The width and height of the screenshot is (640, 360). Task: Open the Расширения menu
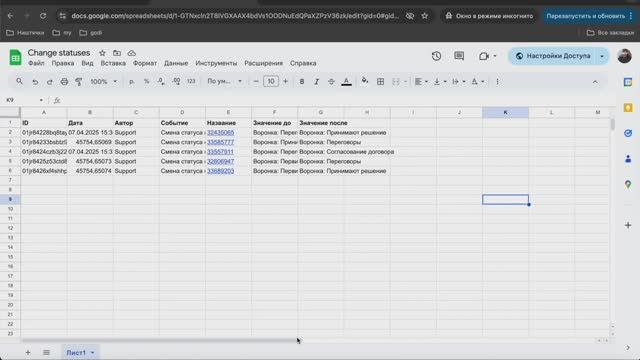263,63
